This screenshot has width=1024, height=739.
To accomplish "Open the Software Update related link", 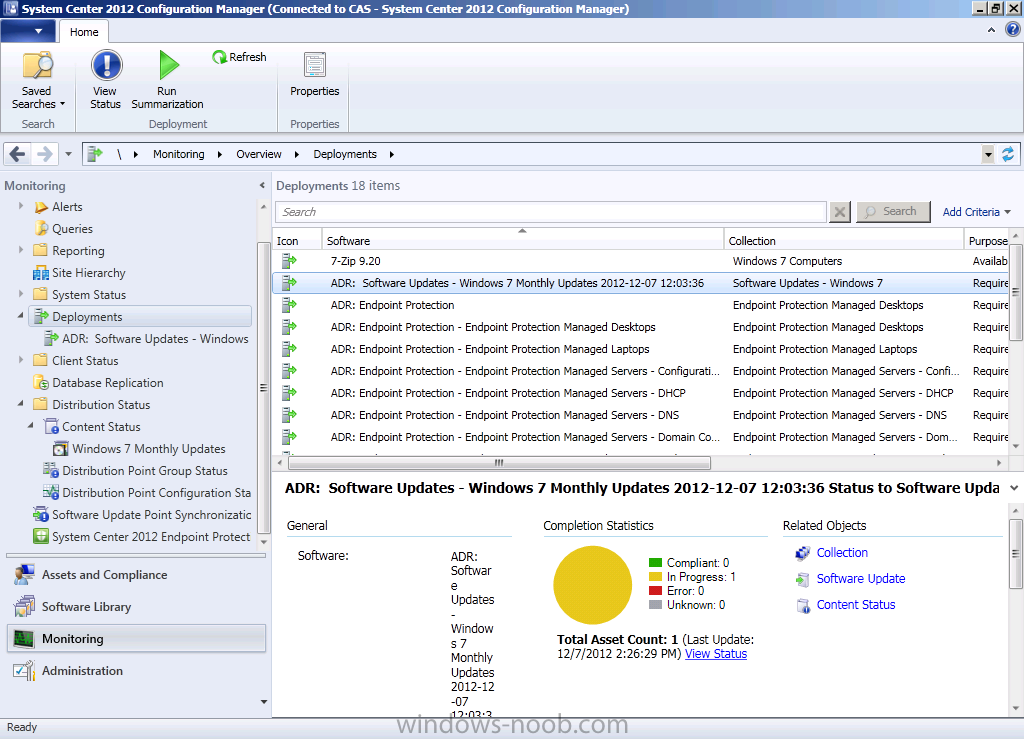I will (x=860, y=579).
